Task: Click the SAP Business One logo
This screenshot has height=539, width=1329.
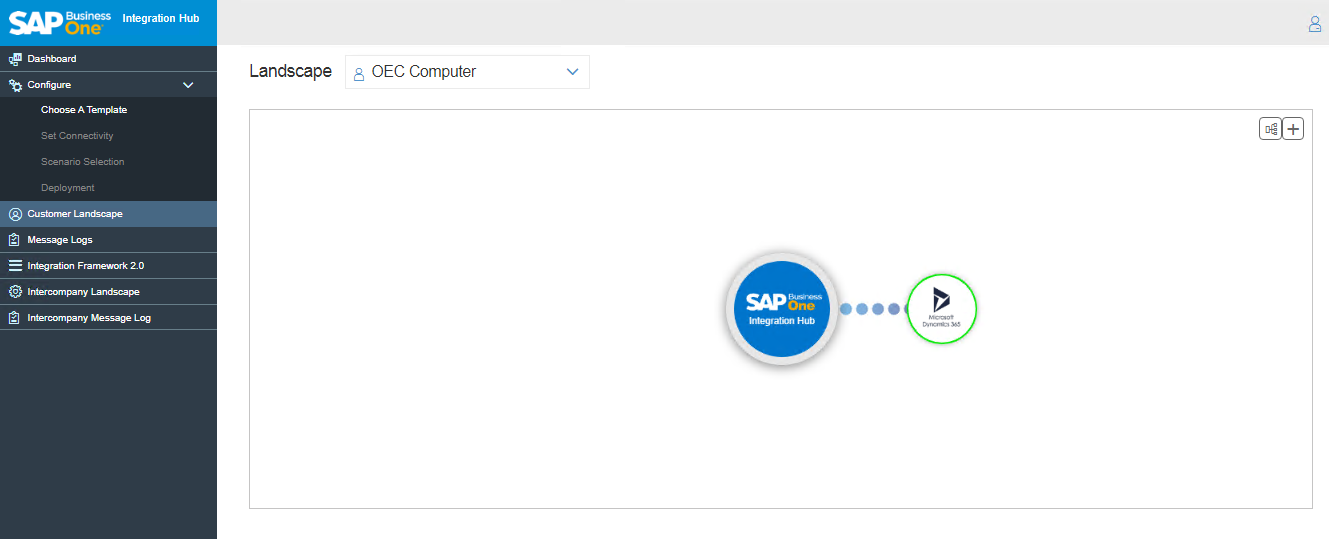Action: [x=60, y=22]
